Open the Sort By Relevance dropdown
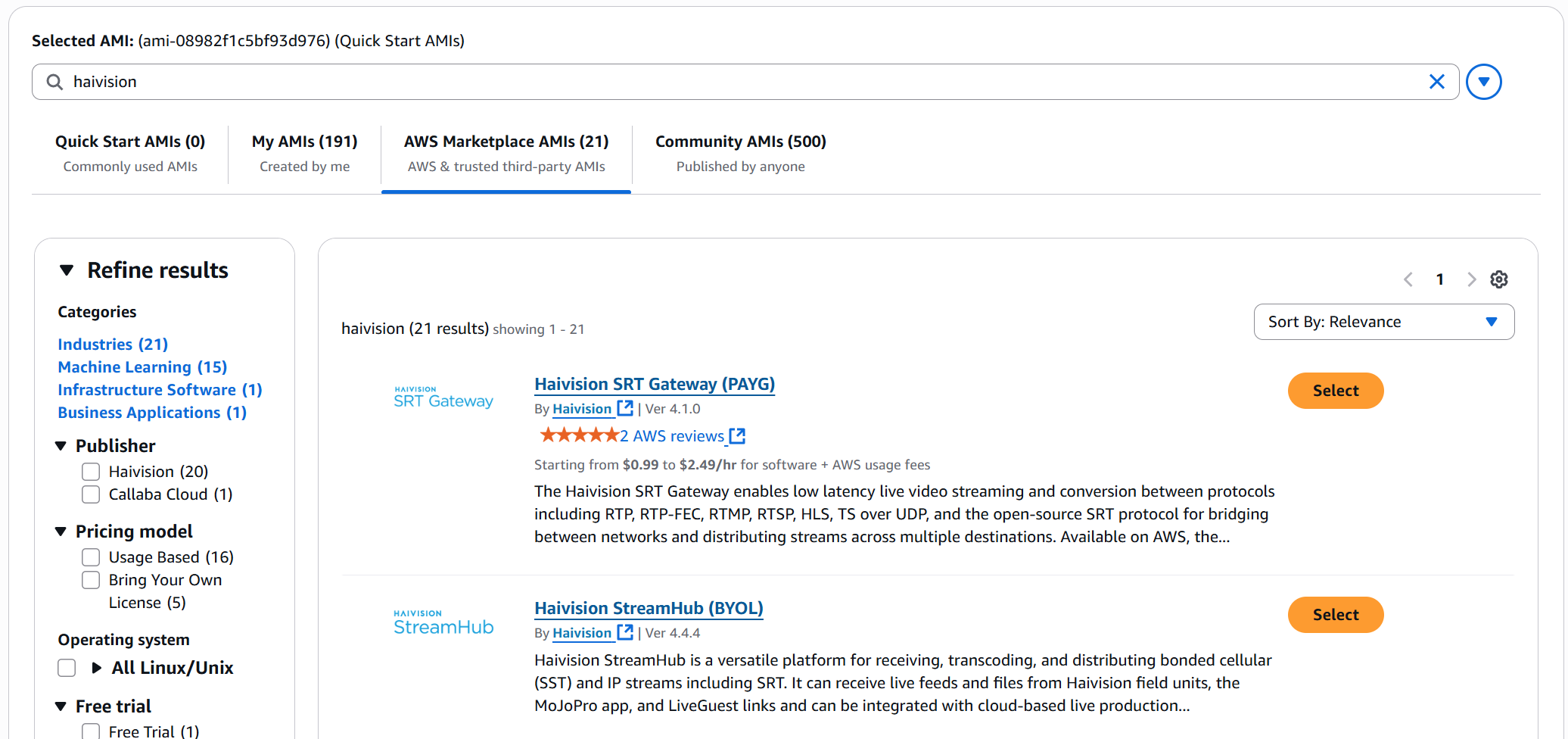 click(1383, 322)
